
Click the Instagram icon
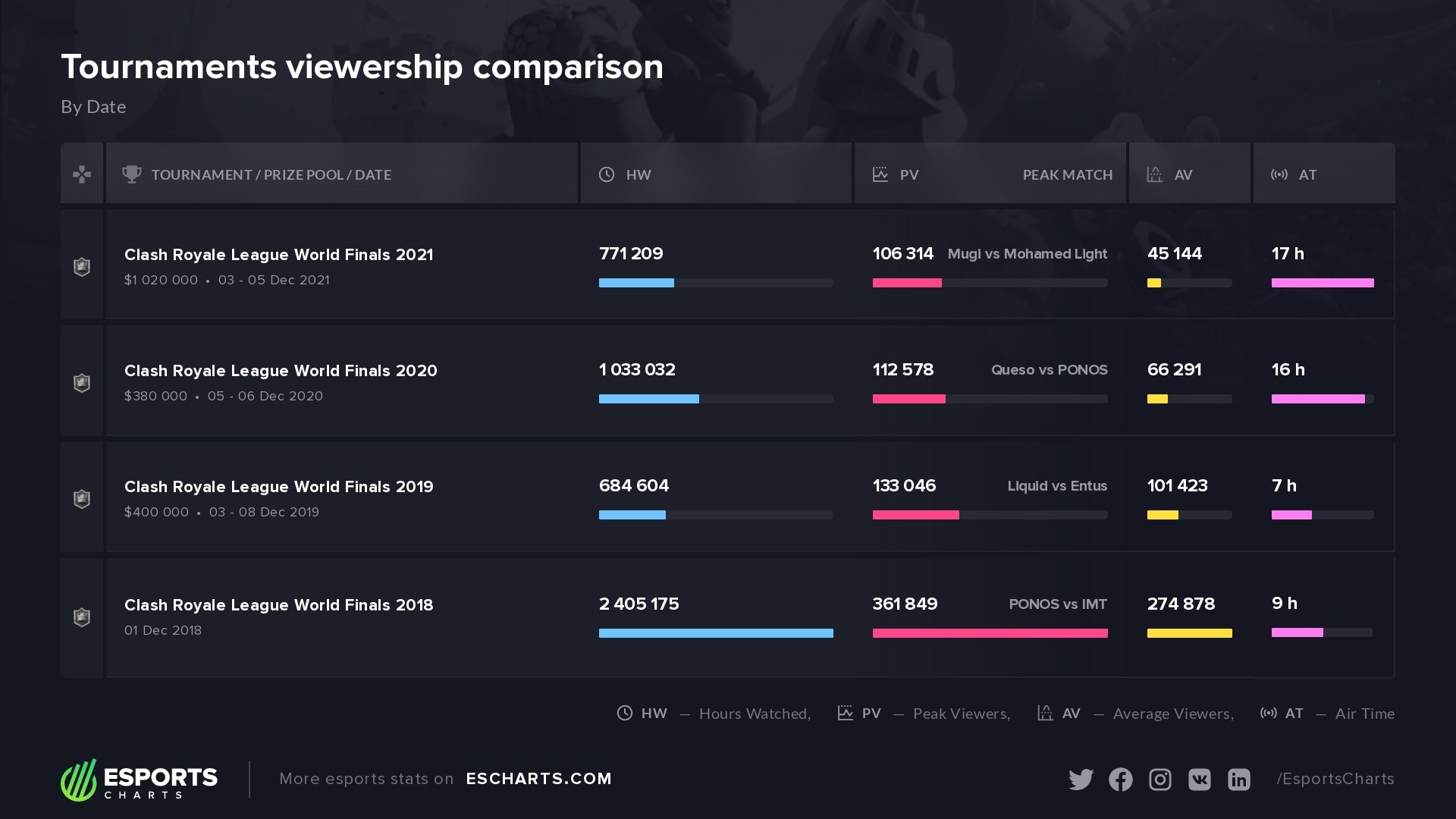click(1160, 780)
